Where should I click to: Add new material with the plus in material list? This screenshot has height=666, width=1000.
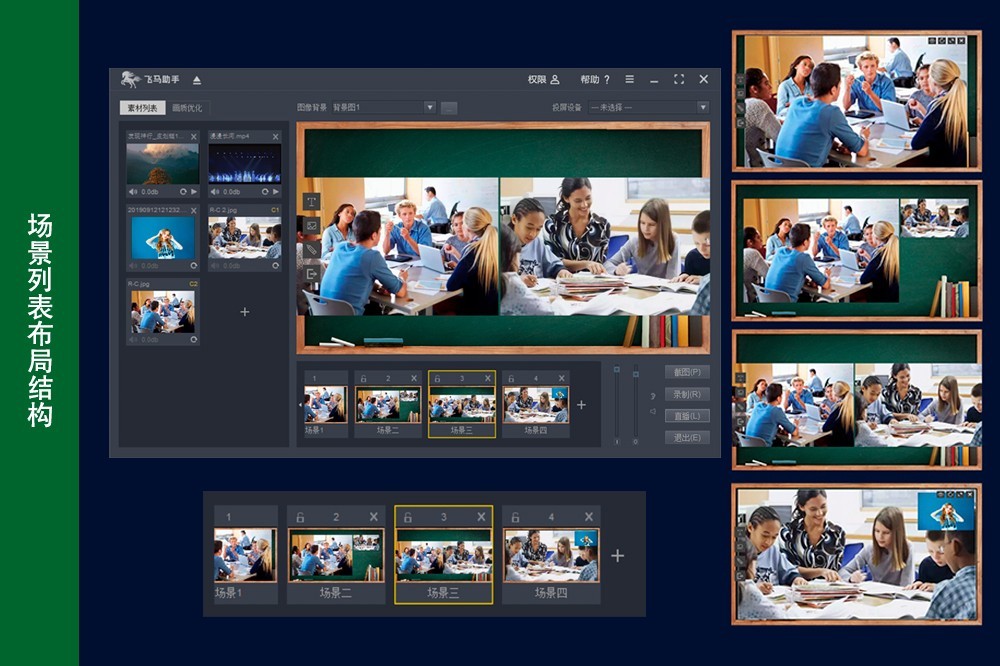pyautogui.click(x=245, y=312)
